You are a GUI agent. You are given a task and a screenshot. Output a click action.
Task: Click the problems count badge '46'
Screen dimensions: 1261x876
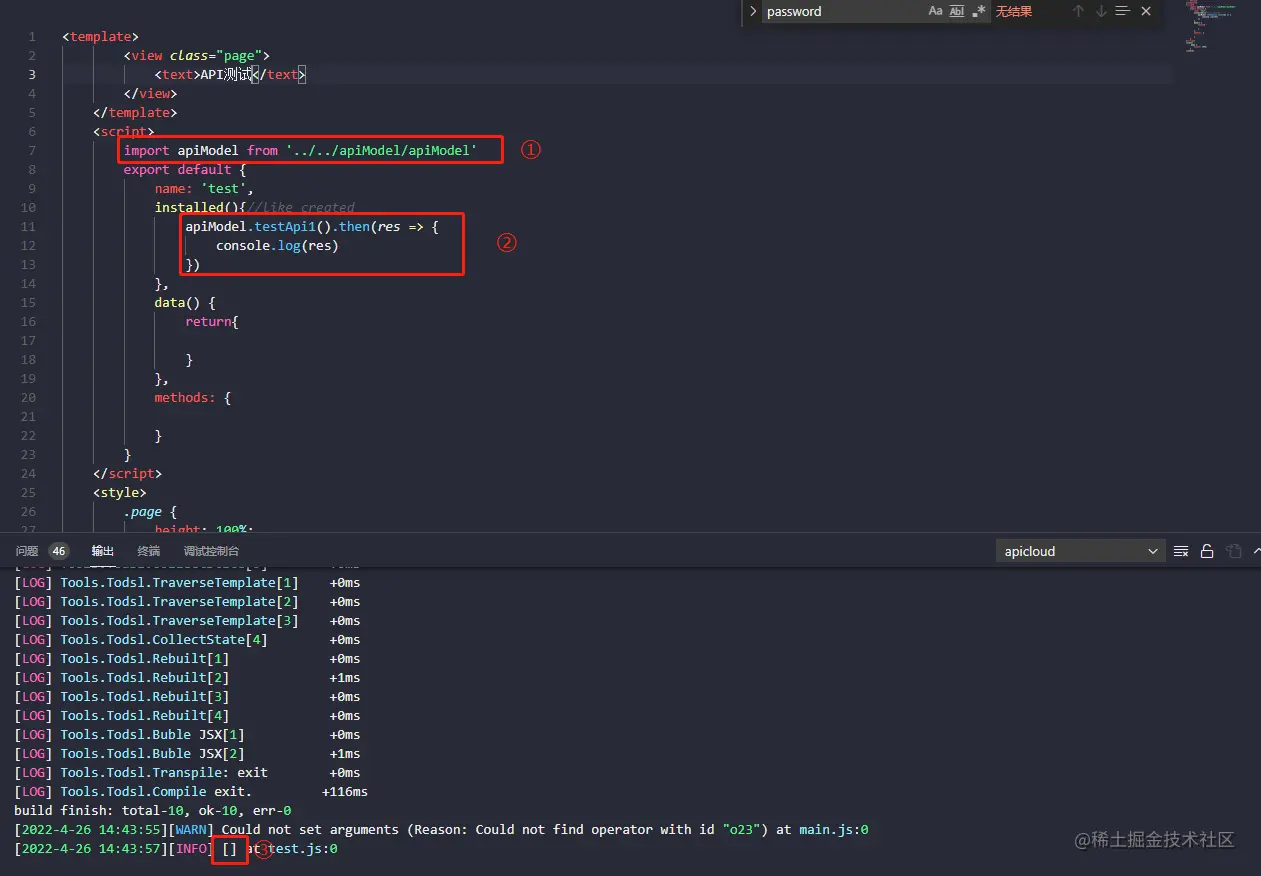[59, 551]
